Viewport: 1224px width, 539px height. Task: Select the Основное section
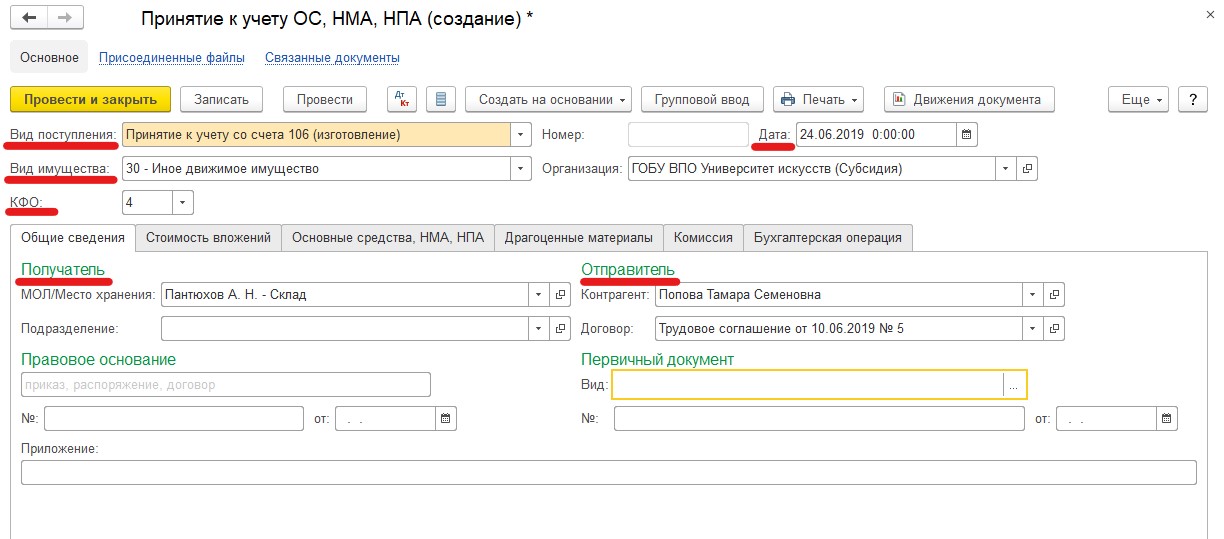[49, 57]
